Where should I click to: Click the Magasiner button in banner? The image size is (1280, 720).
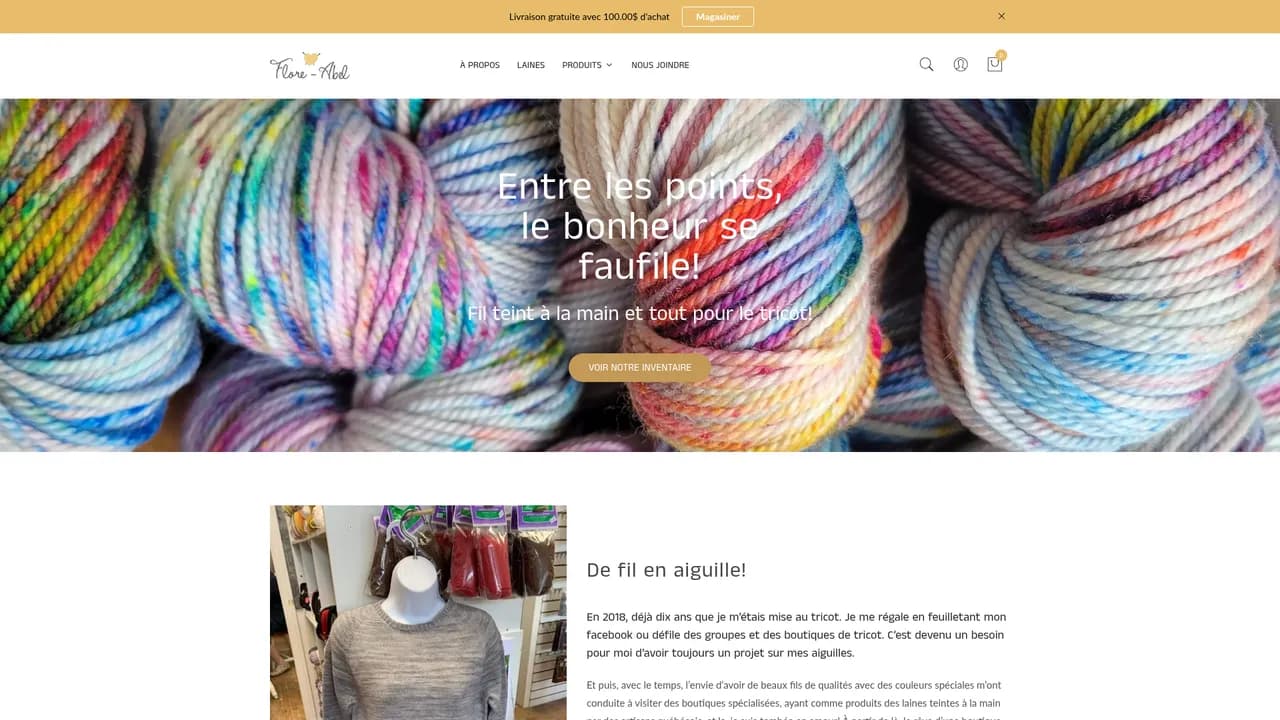pyautogui.click(x=718, y=17)
